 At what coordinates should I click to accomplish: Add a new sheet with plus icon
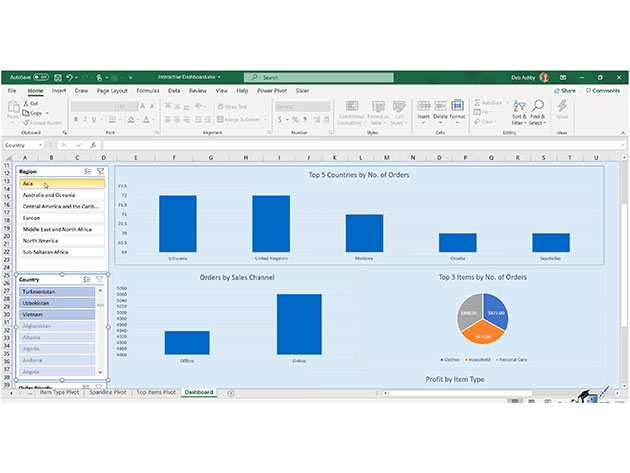point(231,393)
